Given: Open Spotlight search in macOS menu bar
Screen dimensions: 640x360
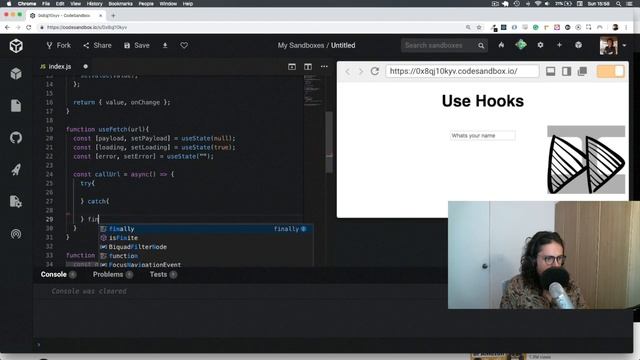Looking at the screenshot, I should (619, 4).
